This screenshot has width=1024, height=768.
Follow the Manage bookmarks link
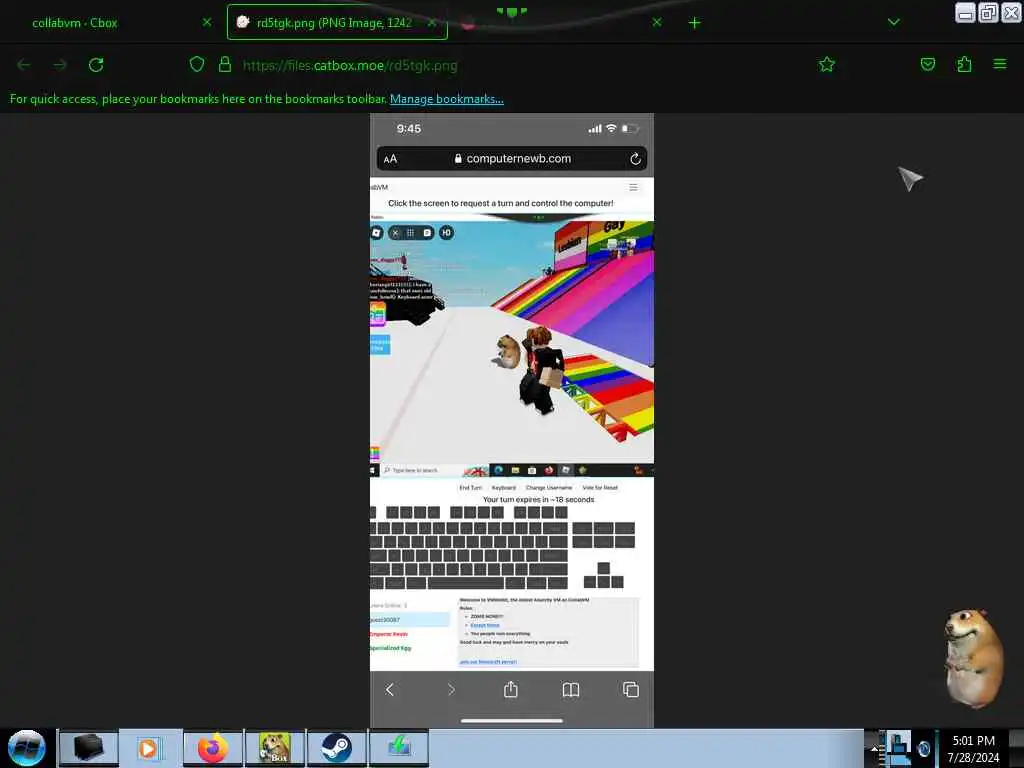pyautogui.click(x=447, y=99)
